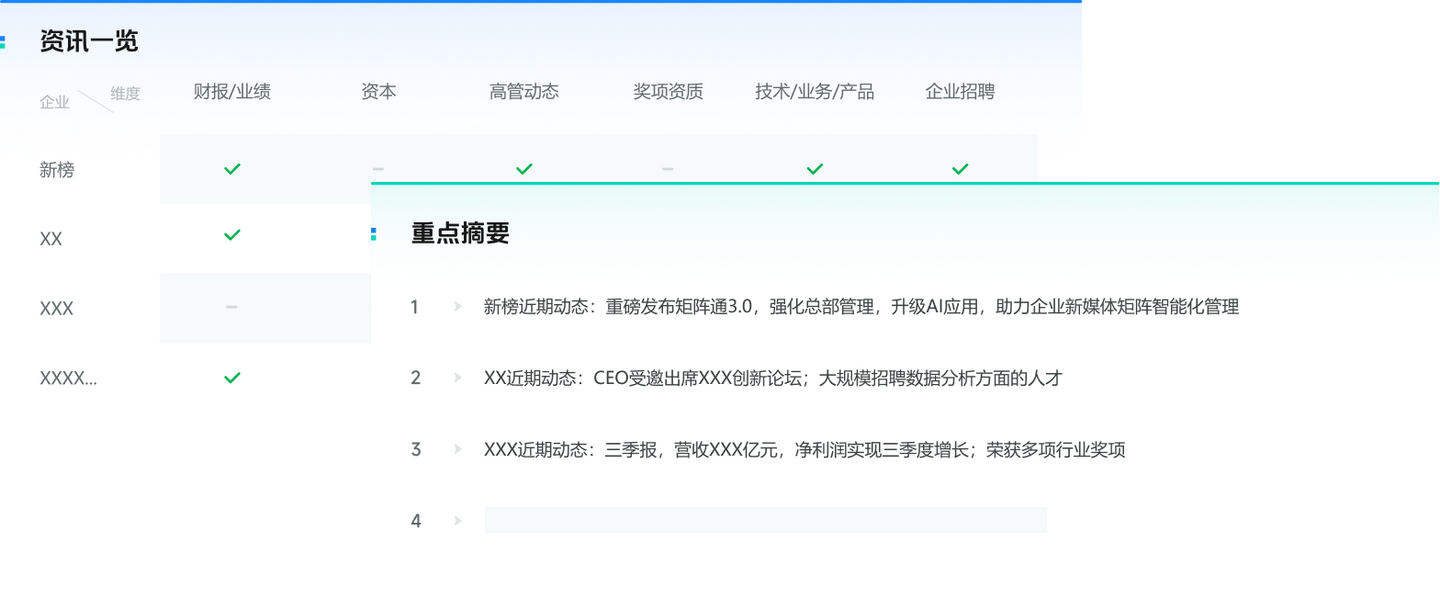切换XXX行财报/业绩列的短横线状态
Viewport: 1440px width, 599px height.
[x=231, y=308]
